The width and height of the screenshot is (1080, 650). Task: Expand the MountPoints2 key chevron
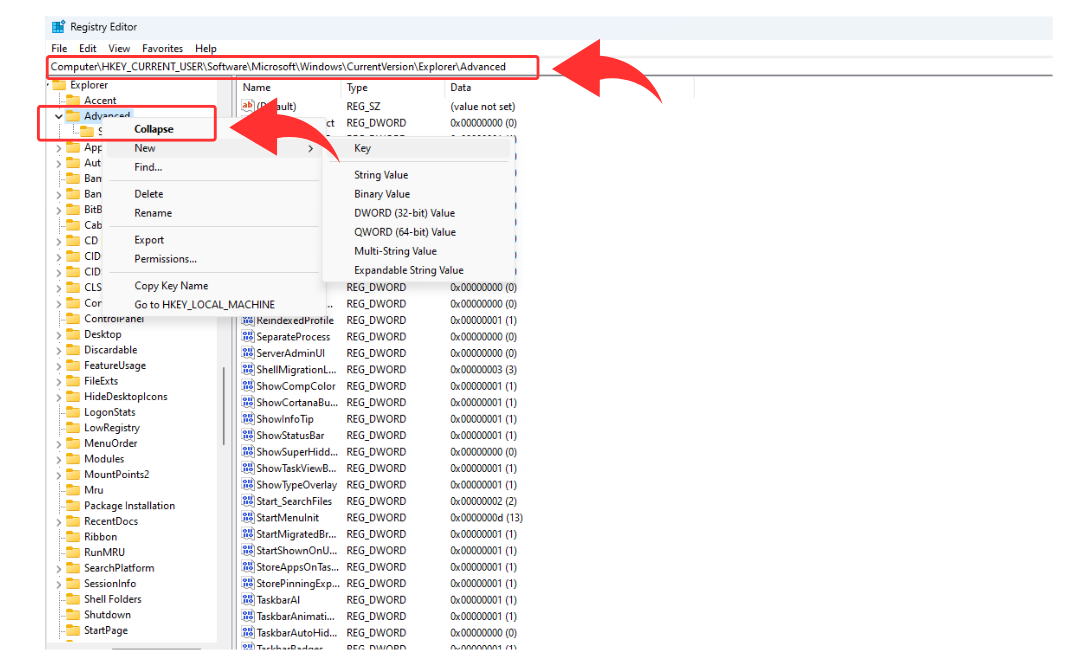(x=58, y=475)
